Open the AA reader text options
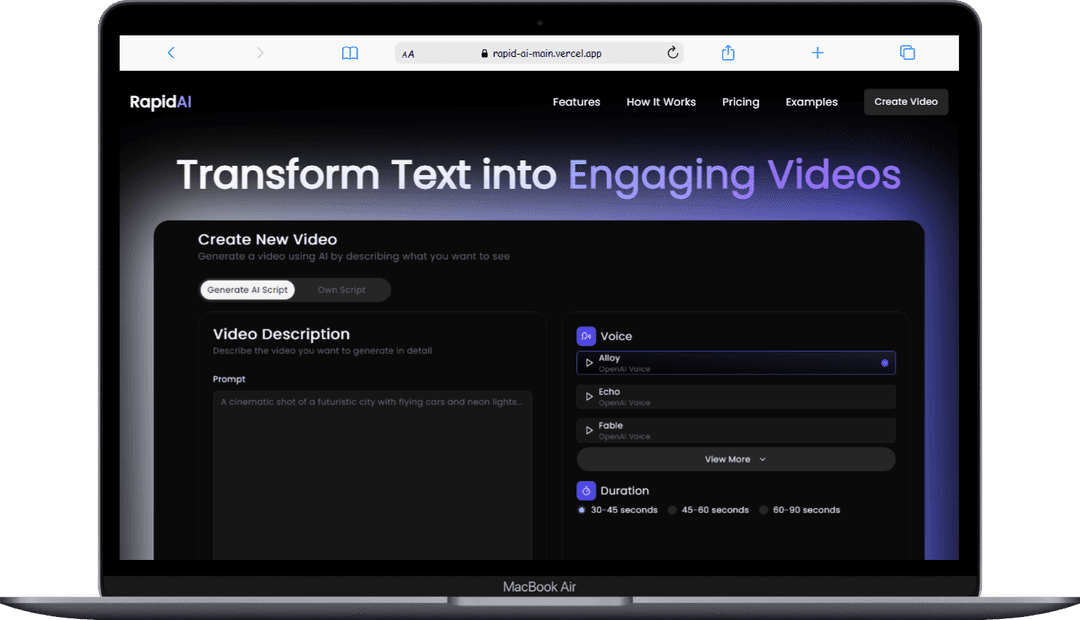 (408, 54)
